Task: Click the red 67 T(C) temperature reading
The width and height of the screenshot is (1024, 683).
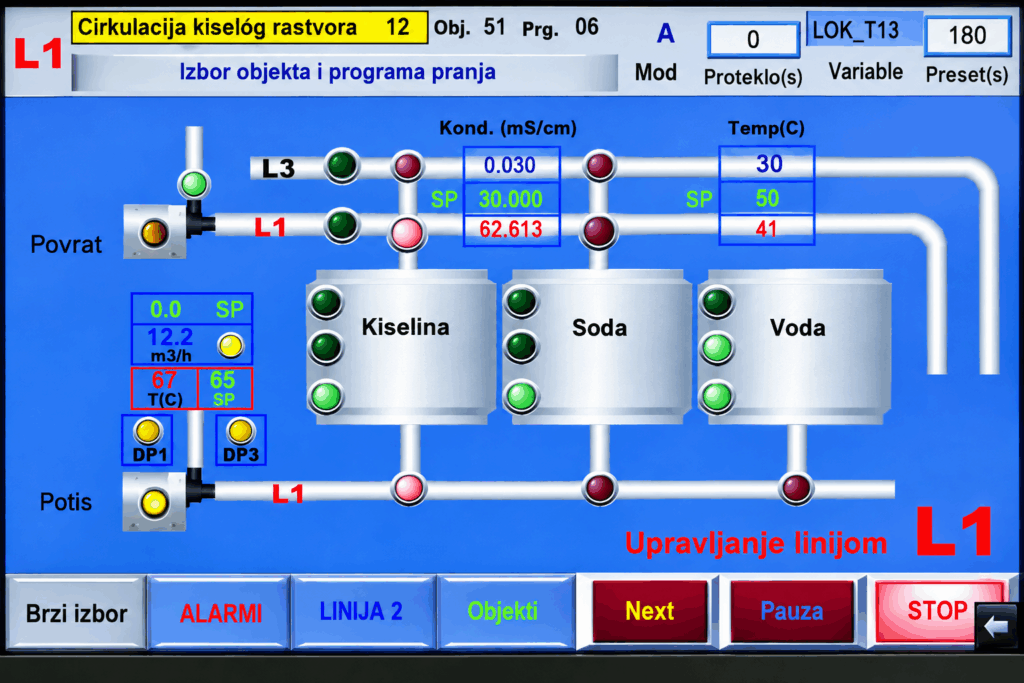Action: (165, 388)
